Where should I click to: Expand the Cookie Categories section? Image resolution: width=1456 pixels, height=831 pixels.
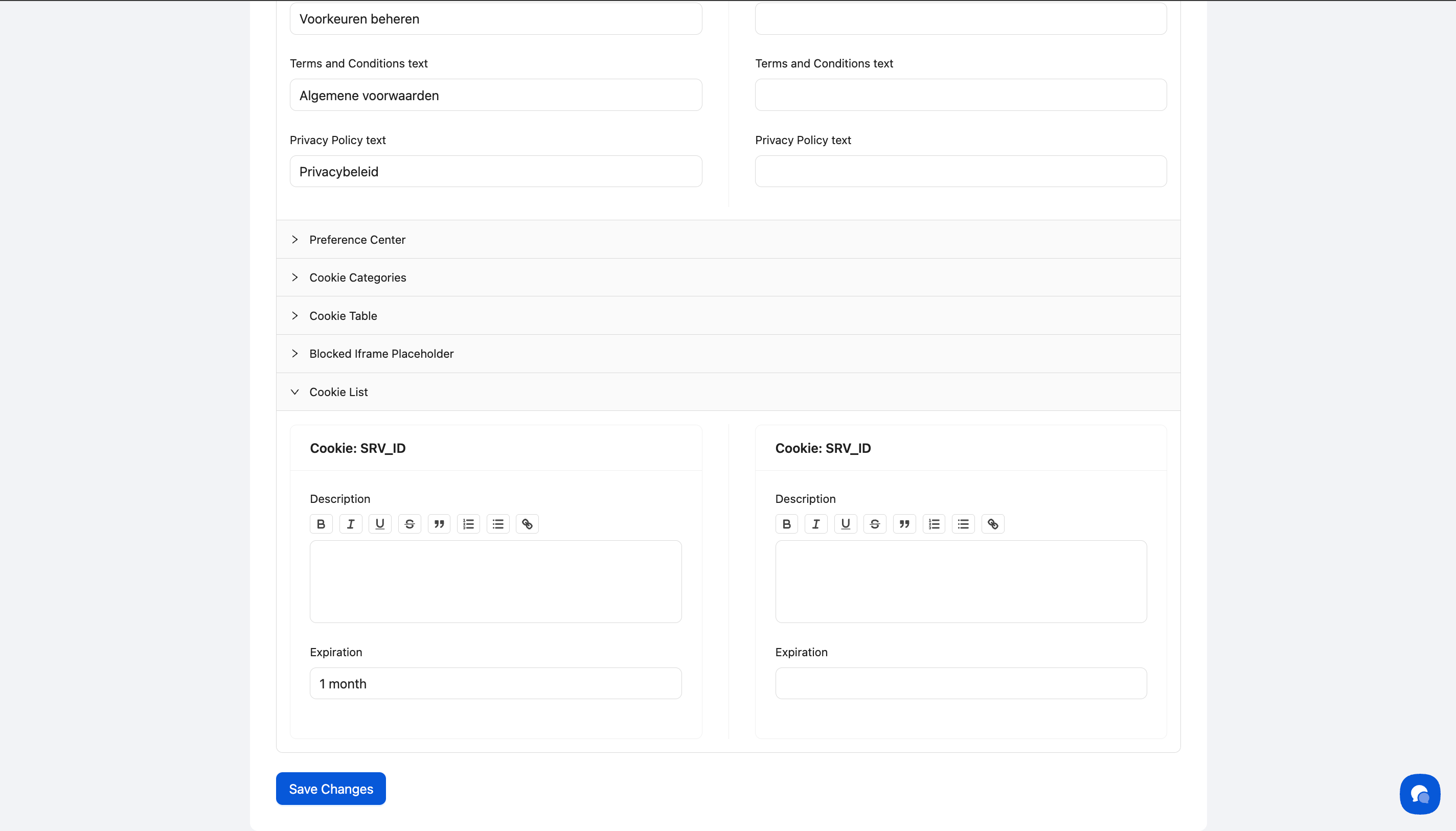tap(358, 278)
